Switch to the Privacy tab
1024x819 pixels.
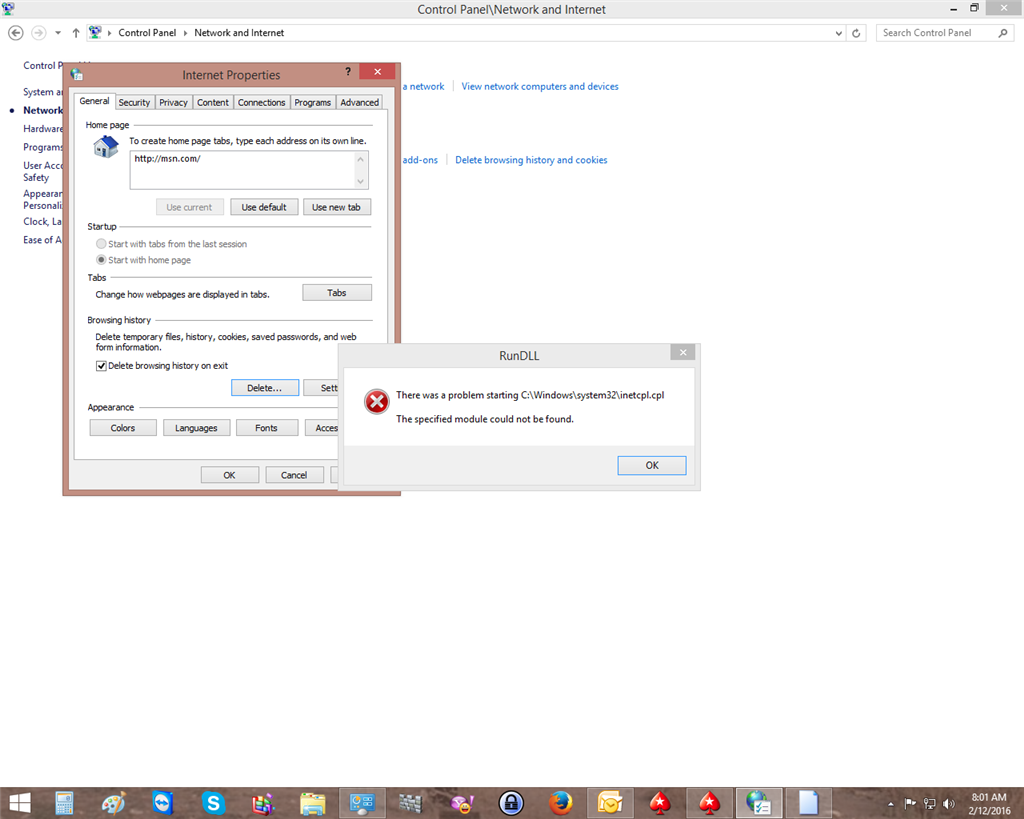(x=173, y=101)
